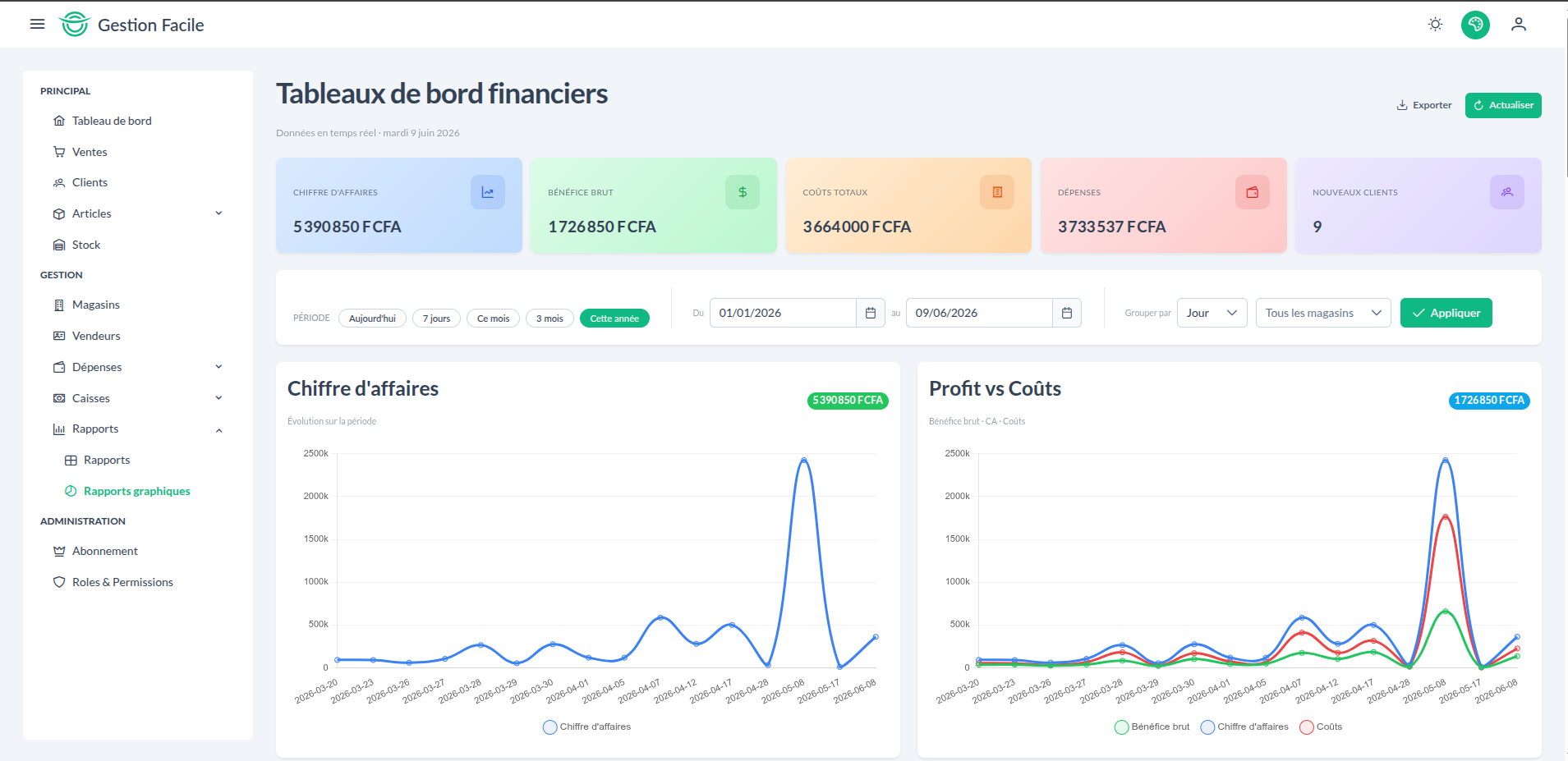Select the 7 jours period pill
The image size is (1568, 761).
coord(436,319)
